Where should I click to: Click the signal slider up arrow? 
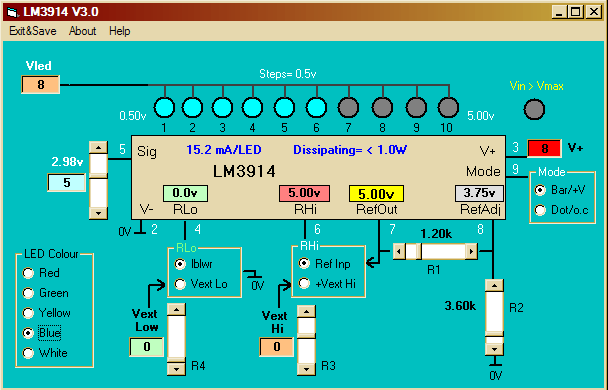pos(98,148)
